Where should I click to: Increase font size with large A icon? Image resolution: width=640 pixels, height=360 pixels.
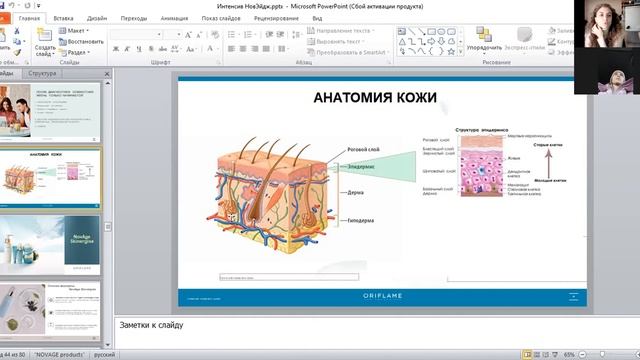188,35
